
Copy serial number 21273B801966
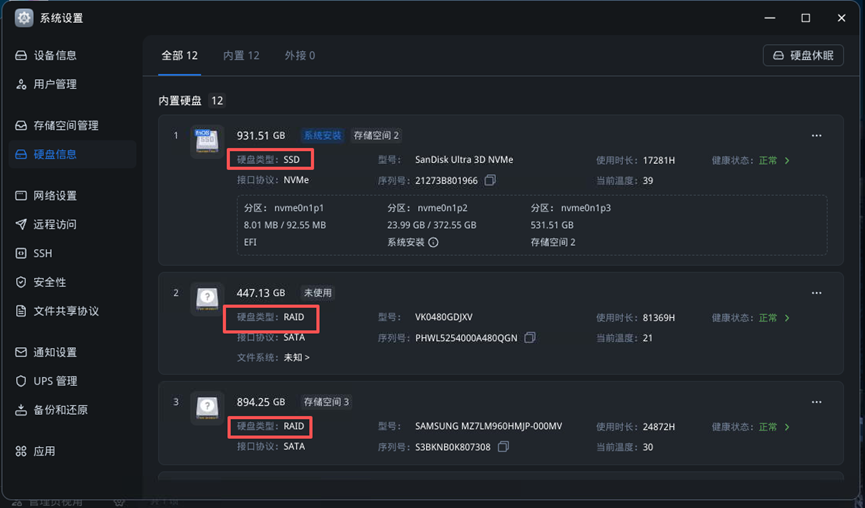click(490, 180)
